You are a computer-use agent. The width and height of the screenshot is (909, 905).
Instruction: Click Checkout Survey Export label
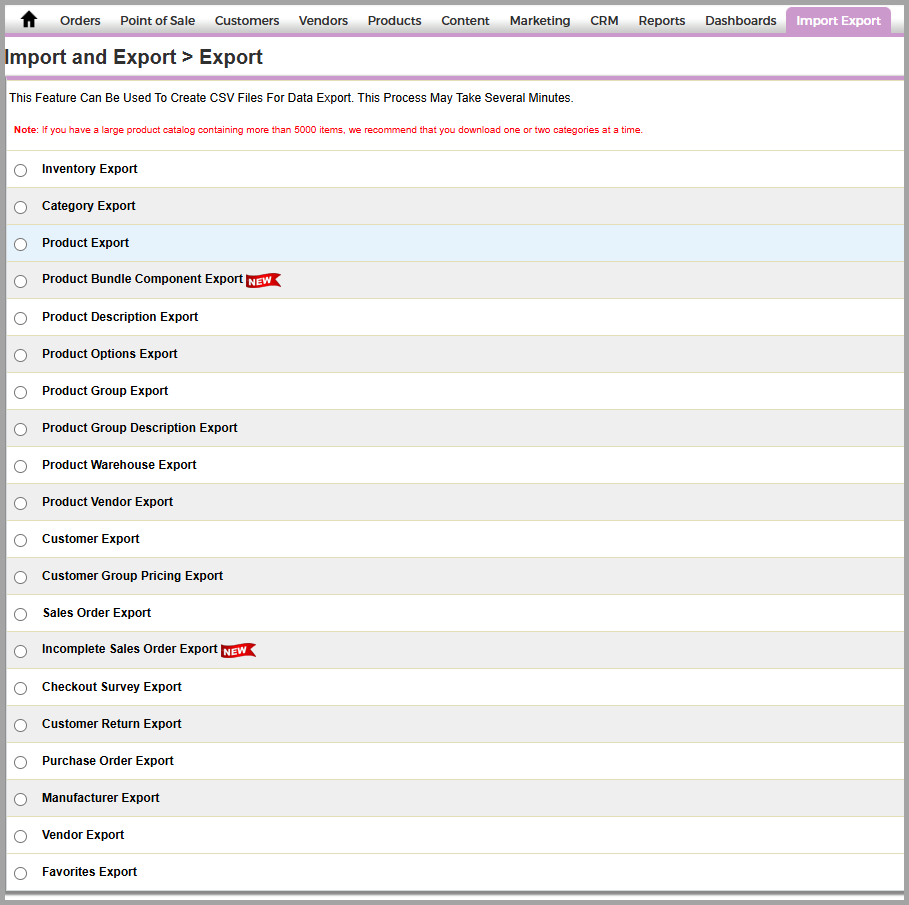click(x=112, y=687)
